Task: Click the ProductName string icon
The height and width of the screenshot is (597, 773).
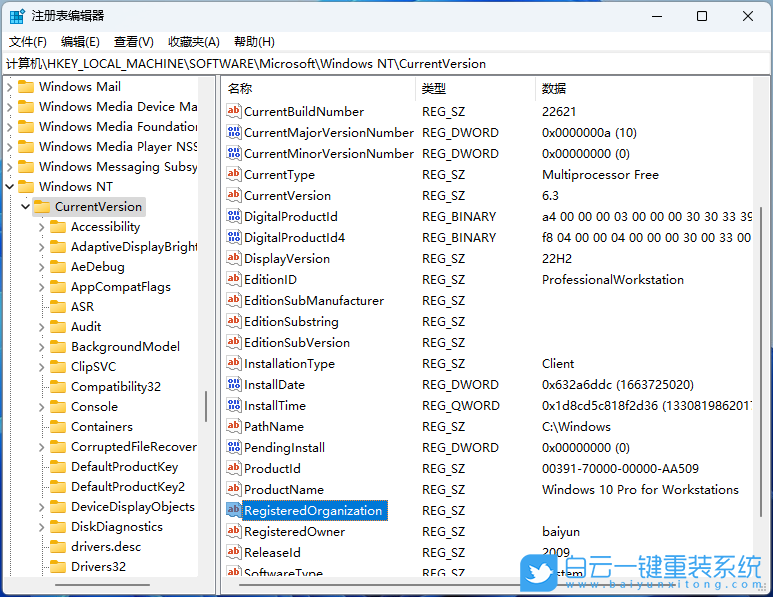Action: click(x=234, y=489)
